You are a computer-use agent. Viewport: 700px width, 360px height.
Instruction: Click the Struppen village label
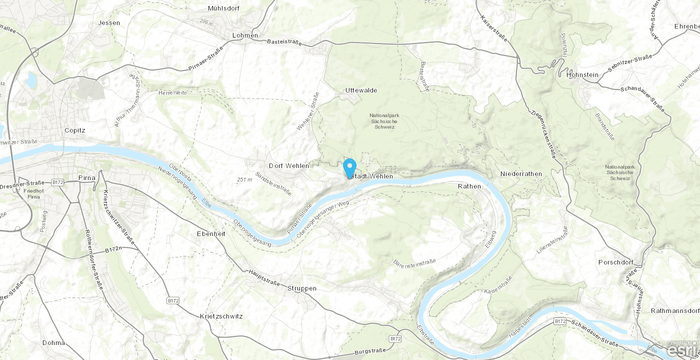click(x=302, y=289)
